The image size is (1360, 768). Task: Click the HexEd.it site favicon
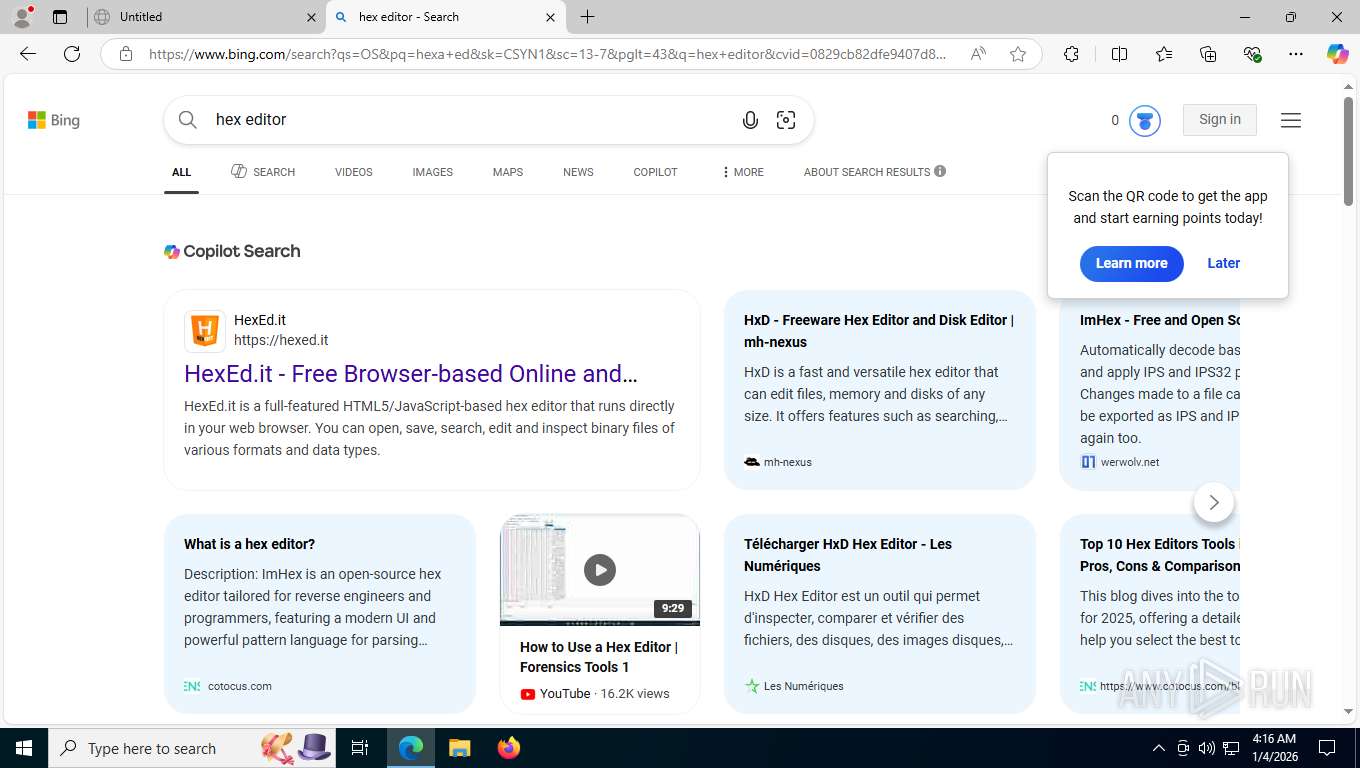point(204,331)
